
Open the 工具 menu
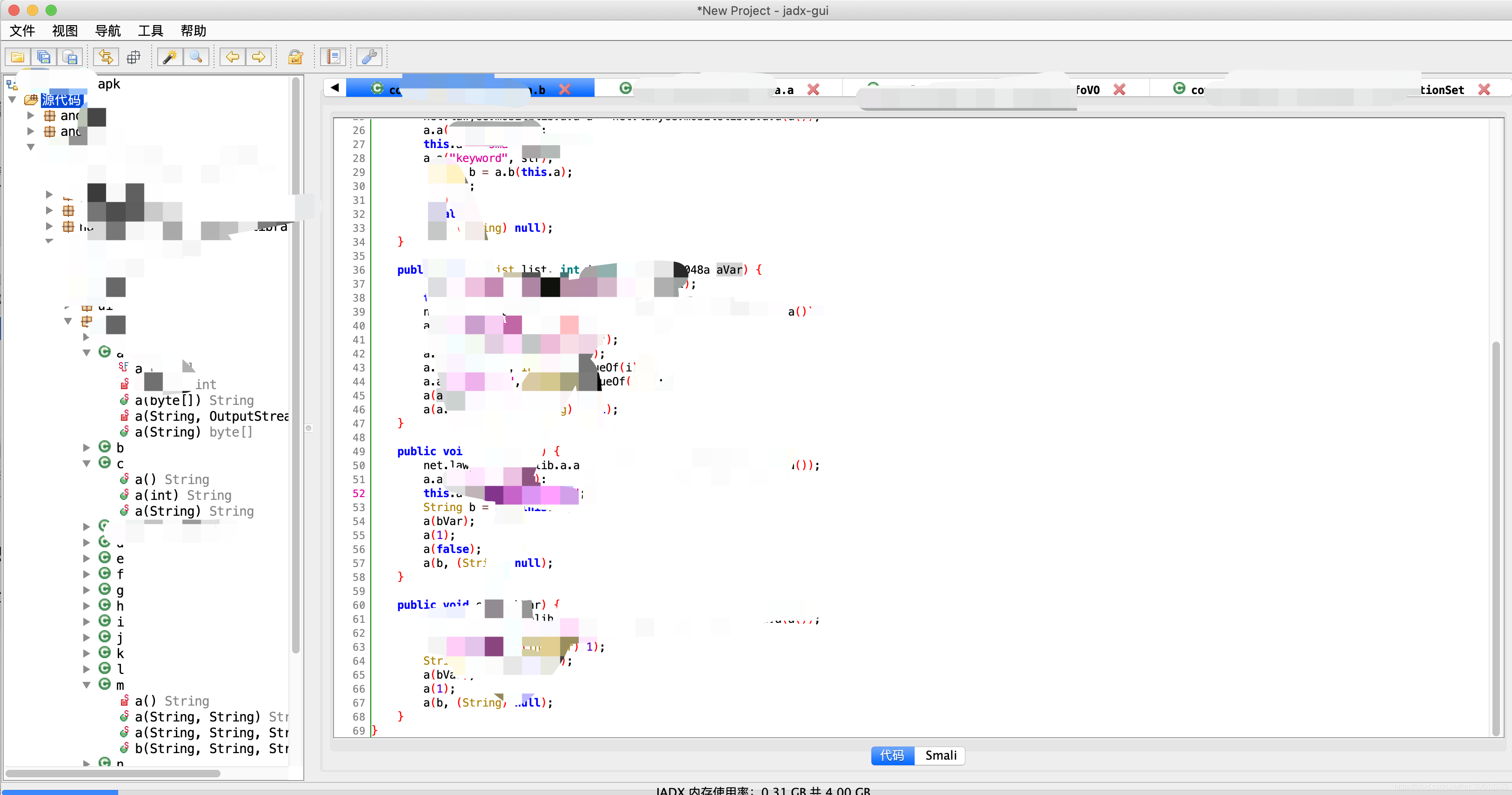point(151,31)
